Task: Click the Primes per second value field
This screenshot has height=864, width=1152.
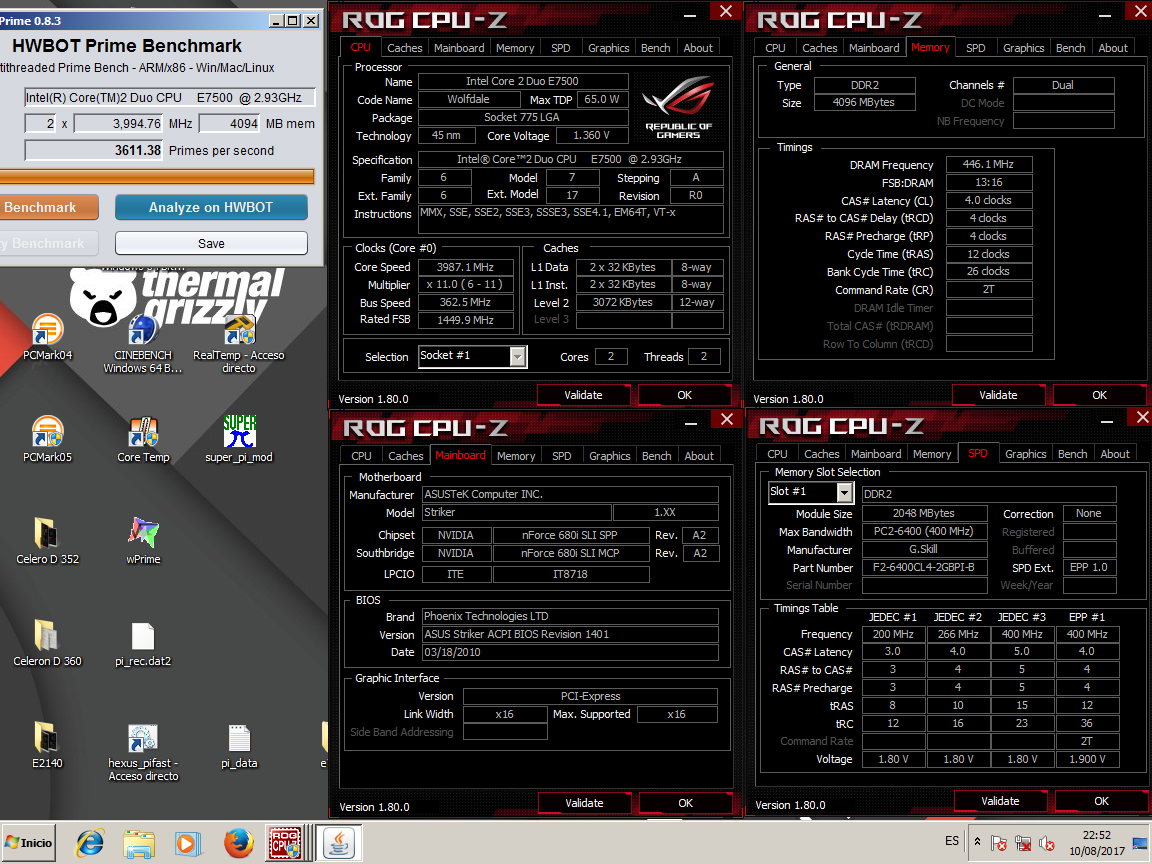Action: 94,151
